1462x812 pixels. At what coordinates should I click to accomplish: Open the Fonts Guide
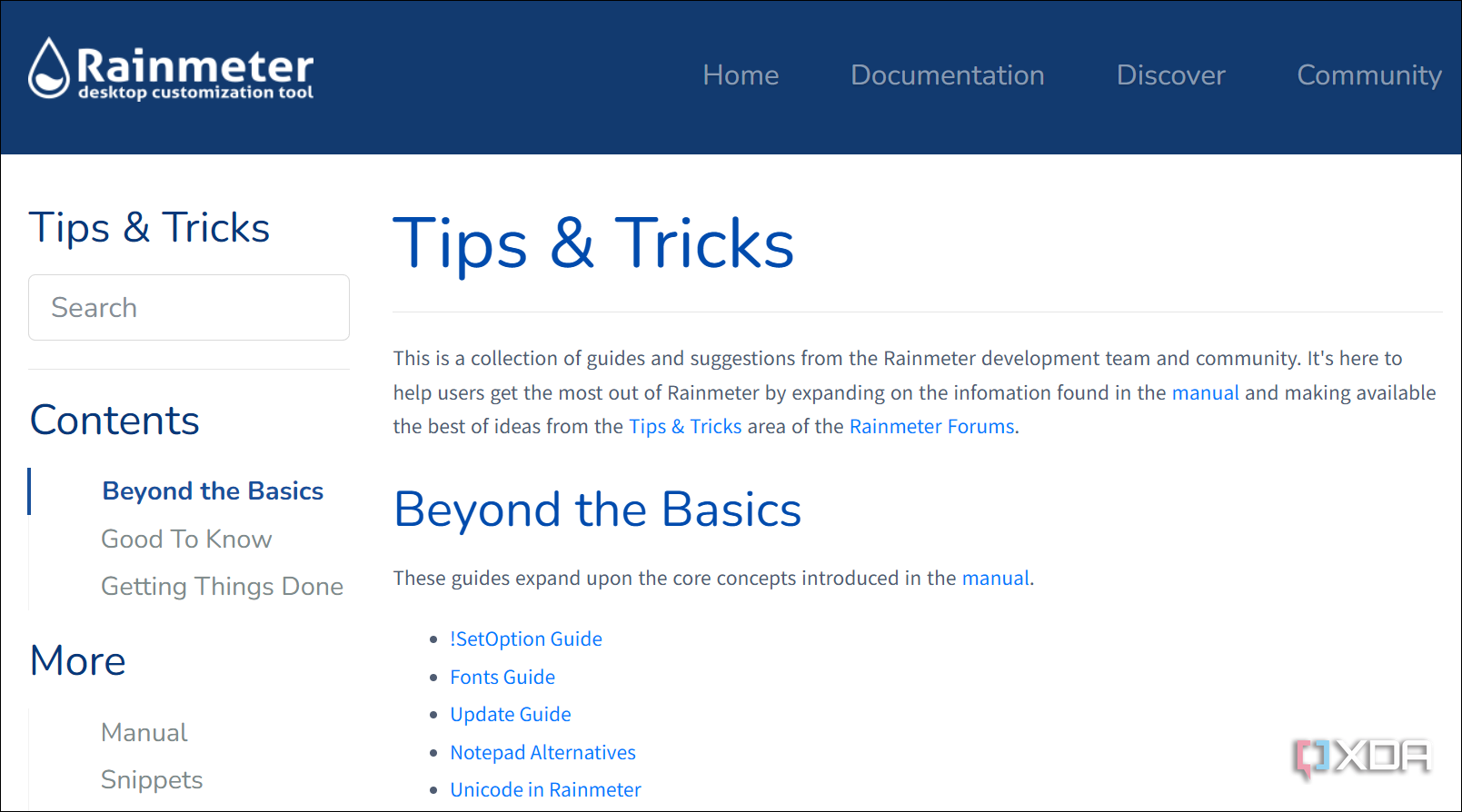pos(502,678)
